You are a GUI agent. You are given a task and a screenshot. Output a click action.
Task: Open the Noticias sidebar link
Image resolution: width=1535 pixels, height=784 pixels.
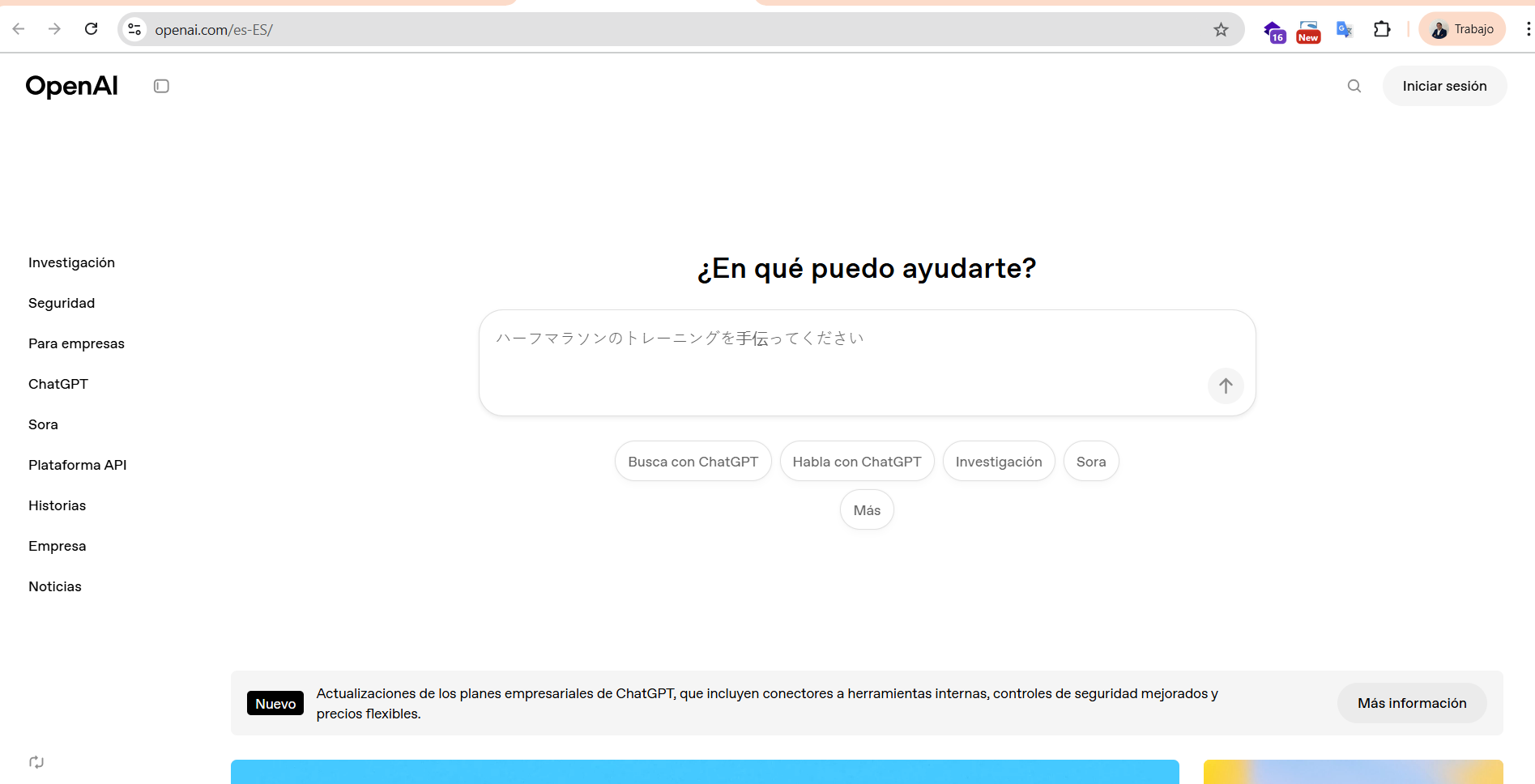[x=55, y=586]
